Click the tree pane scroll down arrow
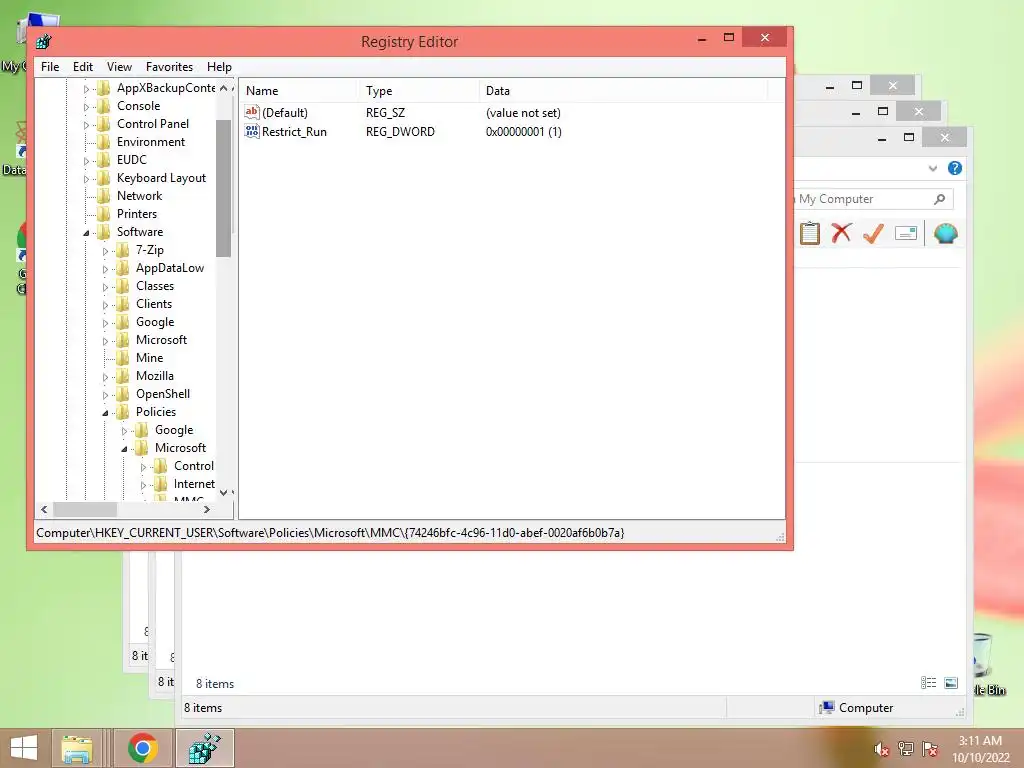The height and width of the screenshot is (768, 1024). (223, 492)
